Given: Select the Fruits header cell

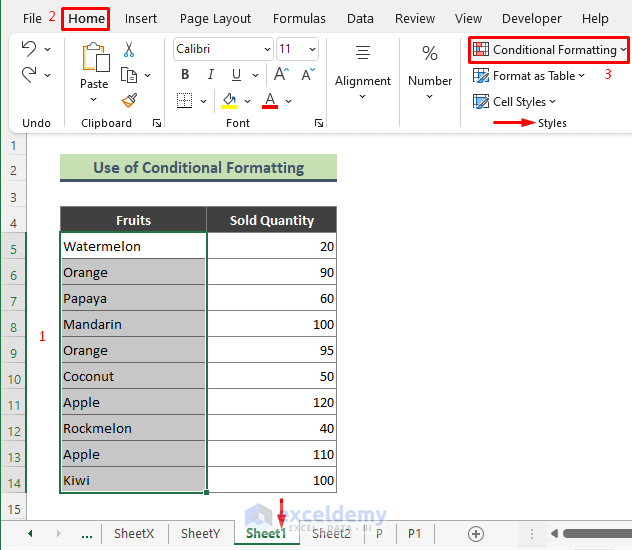Looking at the screenshot, I should tap(133, 220).
